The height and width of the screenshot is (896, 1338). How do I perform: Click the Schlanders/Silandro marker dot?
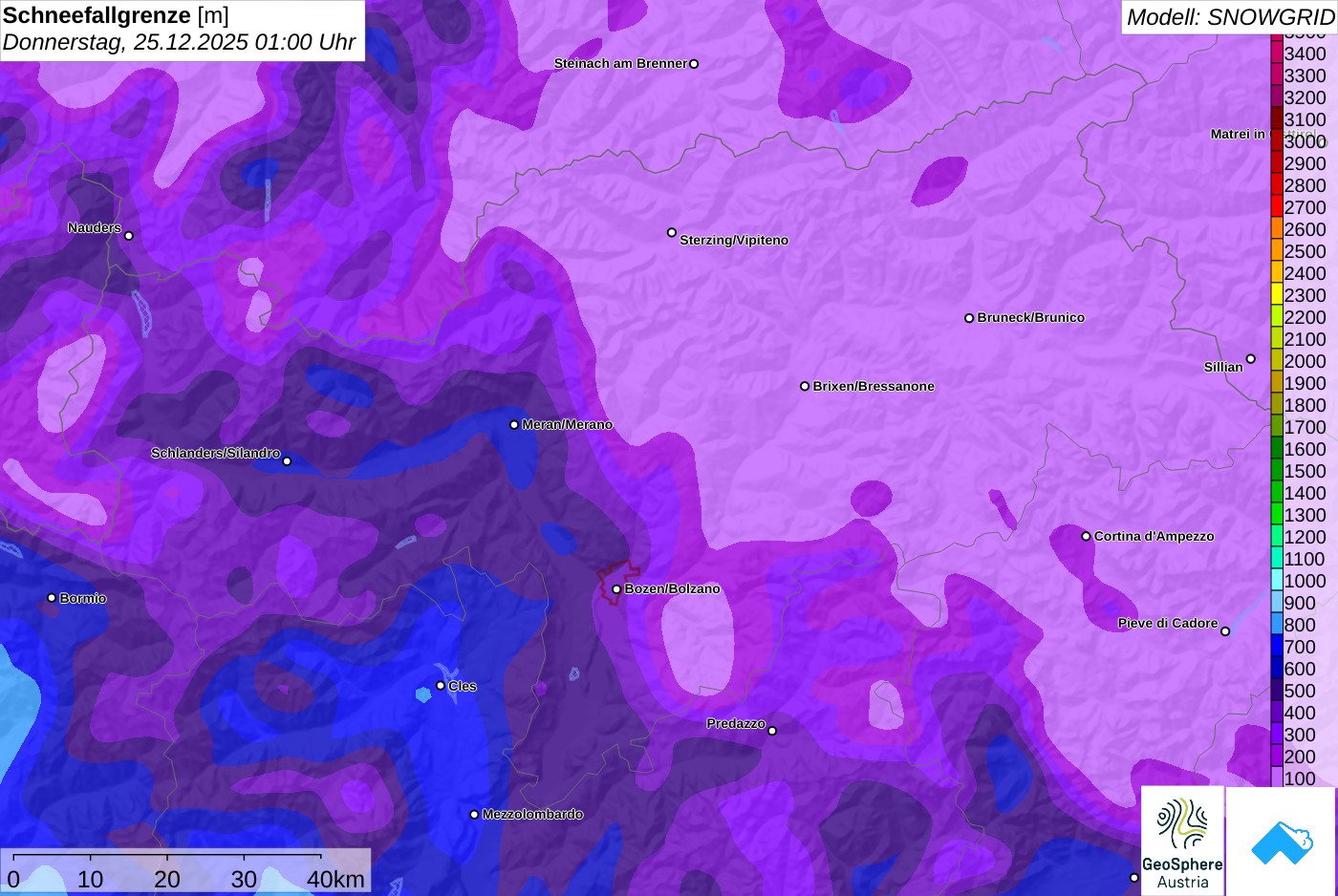coord(287,461)
